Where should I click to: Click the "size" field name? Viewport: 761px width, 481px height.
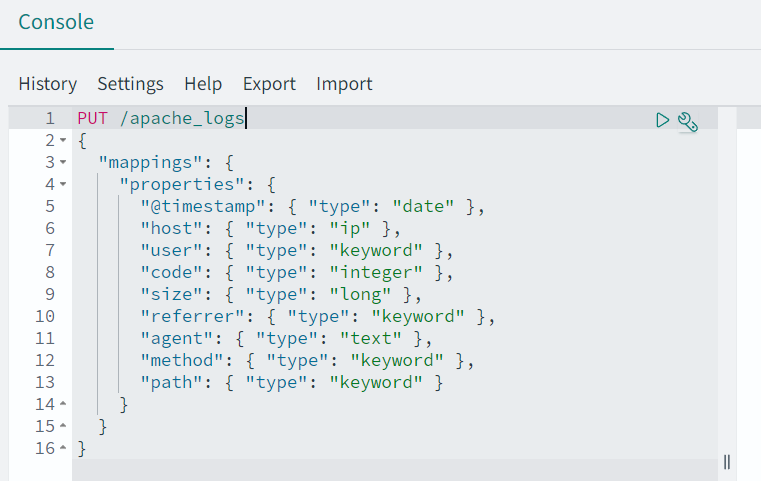tap(171, 294)
